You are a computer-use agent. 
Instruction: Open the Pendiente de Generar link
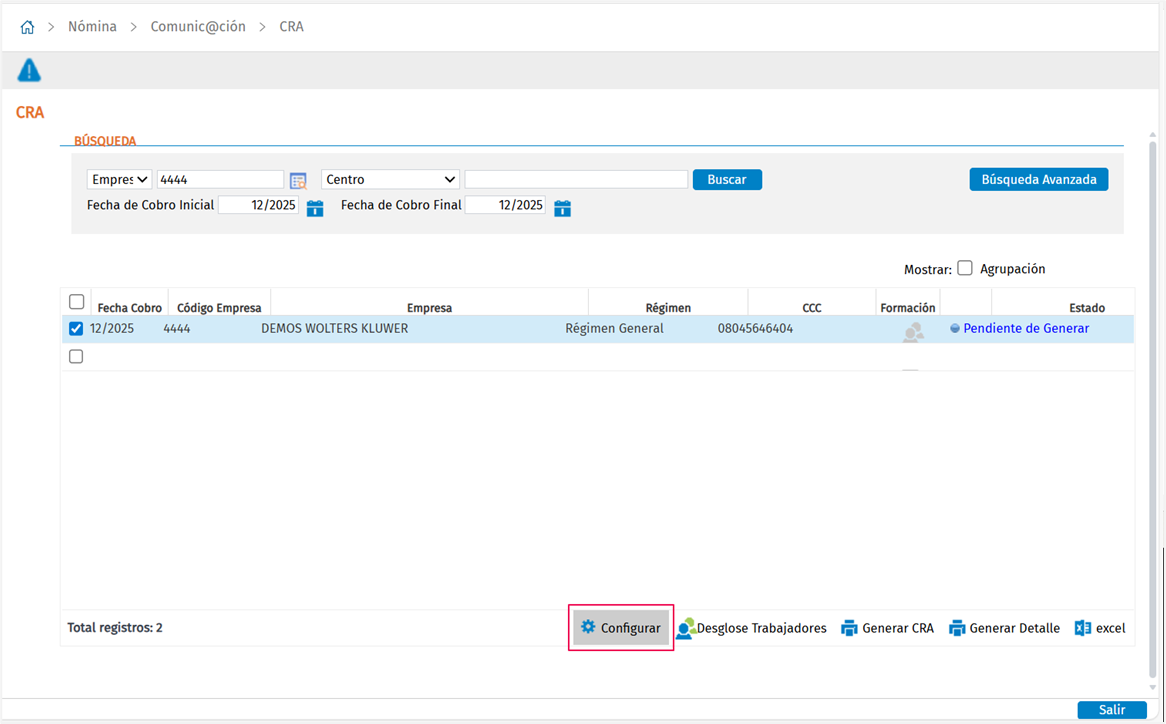coord(1026,329)
